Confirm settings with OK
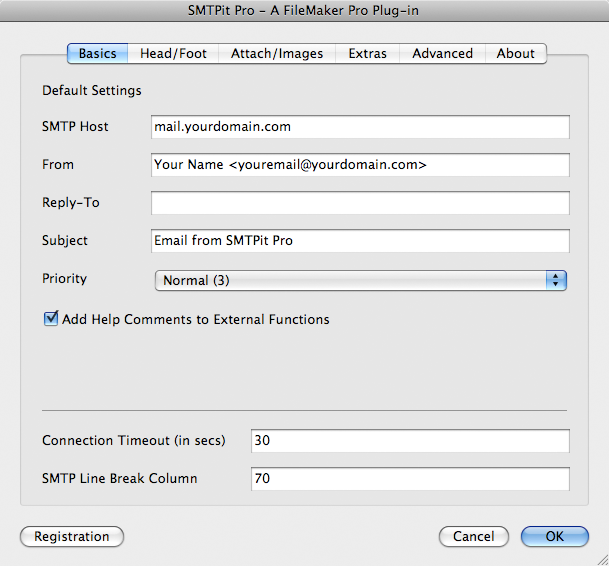The height and width of the screenshot is (566, 609). [x=555, y=536]
